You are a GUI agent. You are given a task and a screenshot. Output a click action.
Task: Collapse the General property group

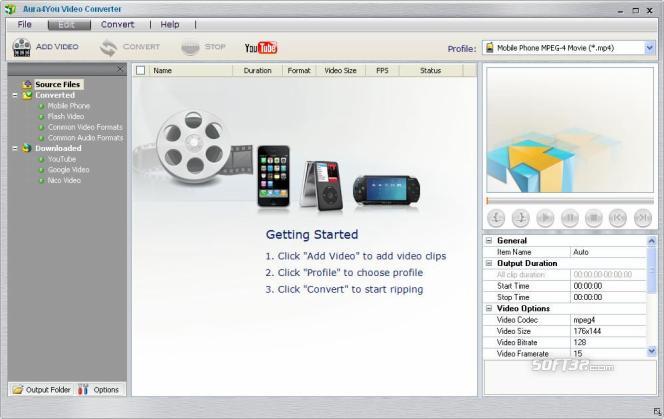(x=489, y=241)
